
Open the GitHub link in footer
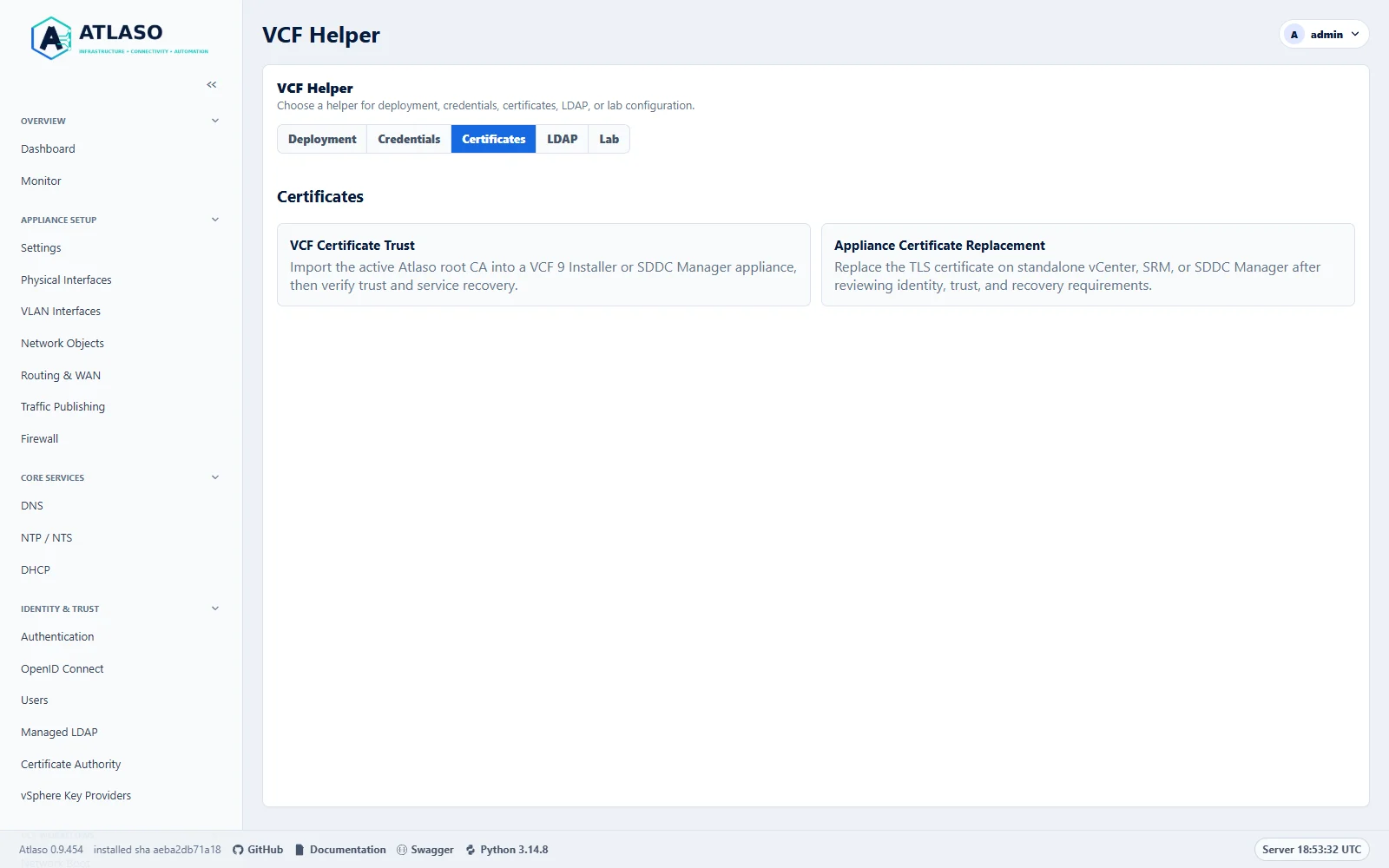coord(258,850)
